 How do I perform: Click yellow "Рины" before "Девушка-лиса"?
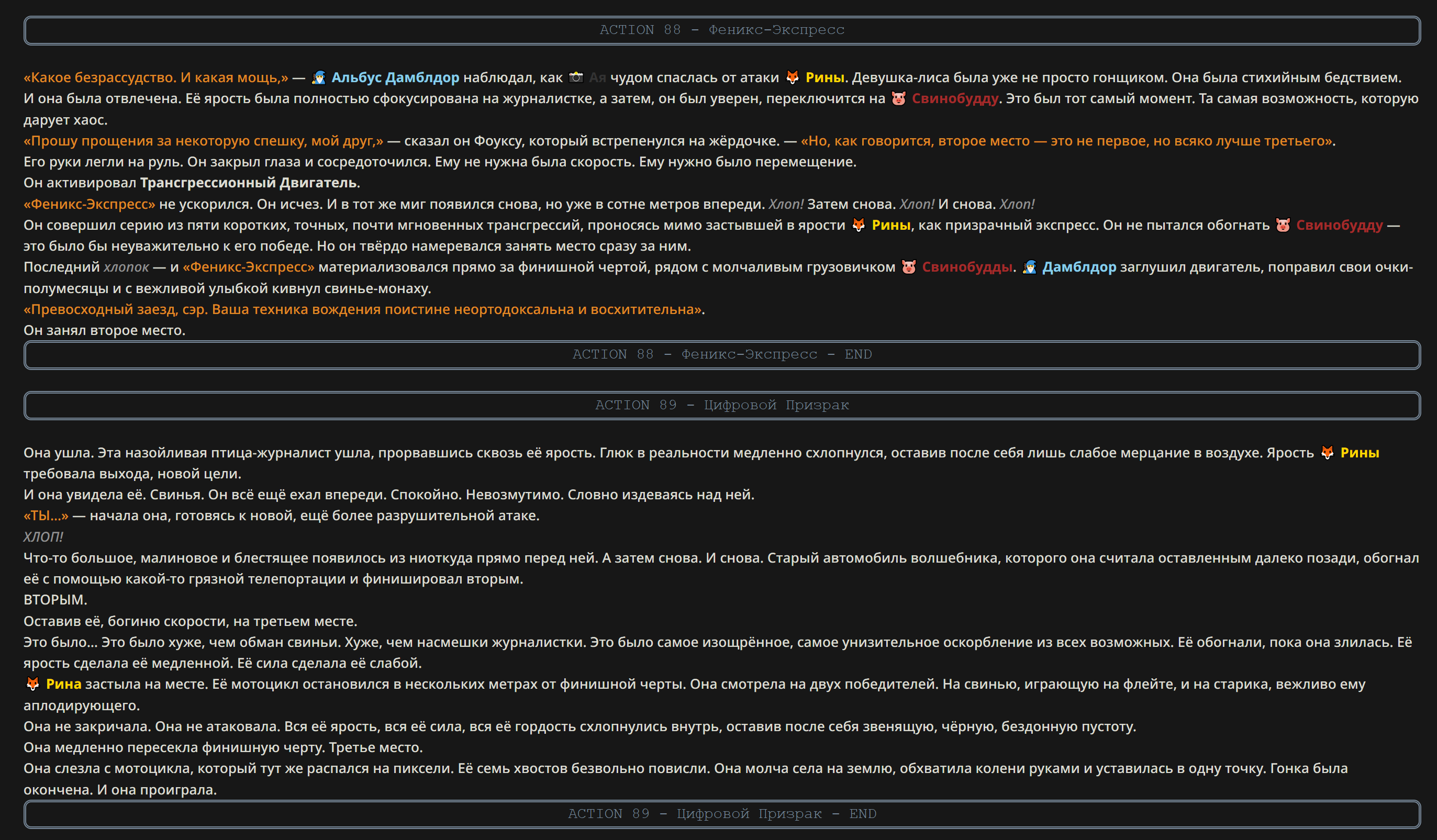[x=825, y=77]
